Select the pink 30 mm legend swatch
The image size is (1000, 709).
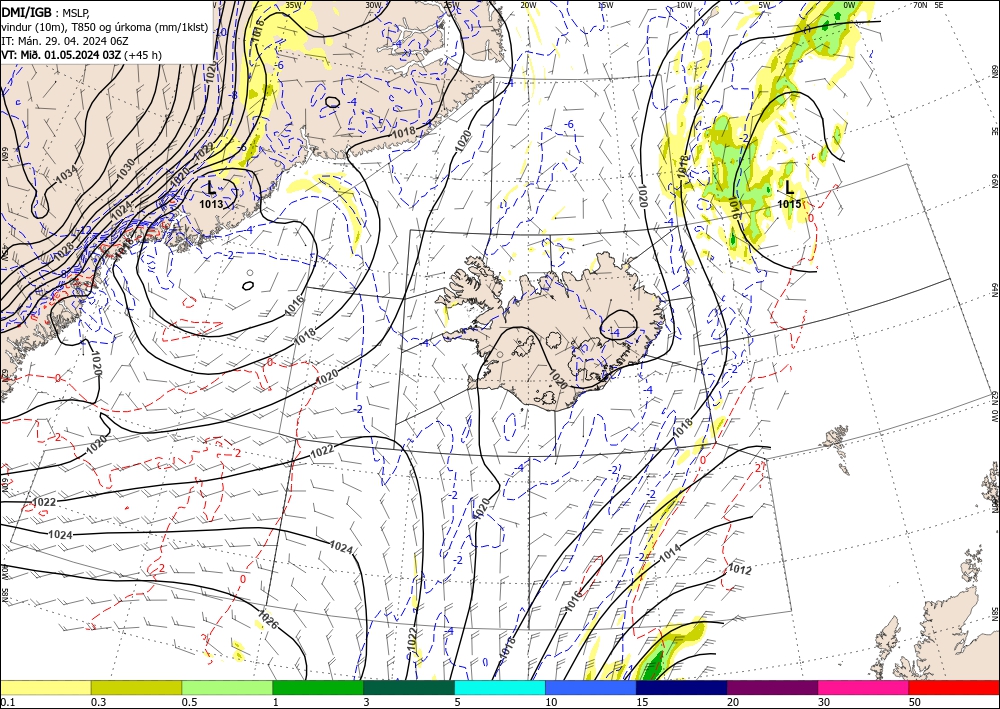[863, 687]
